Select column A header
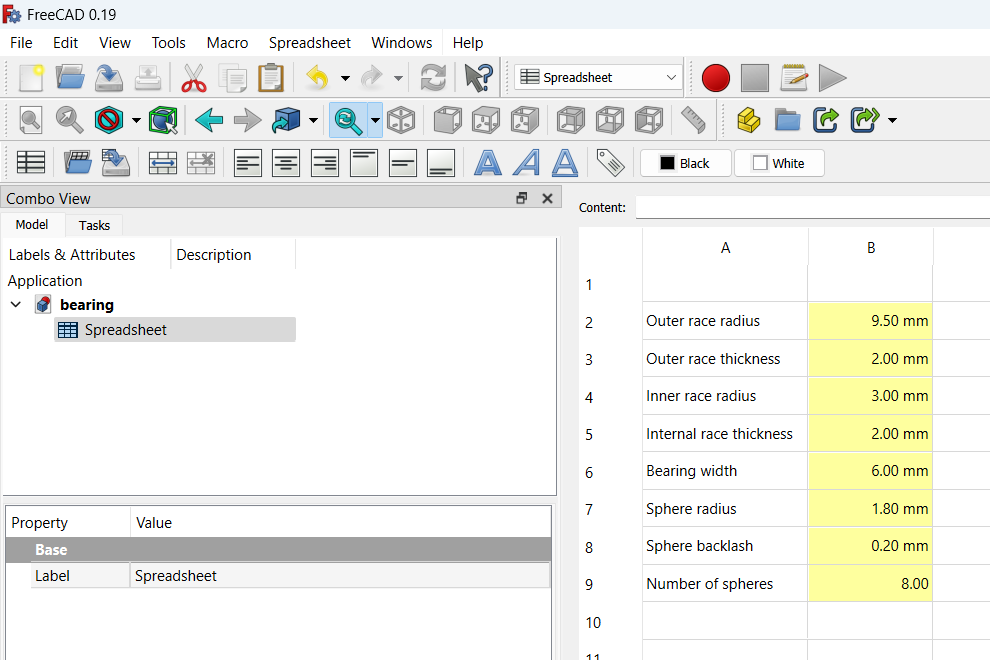The height and width of the screenshot is (660, 990). pos(725,248)
